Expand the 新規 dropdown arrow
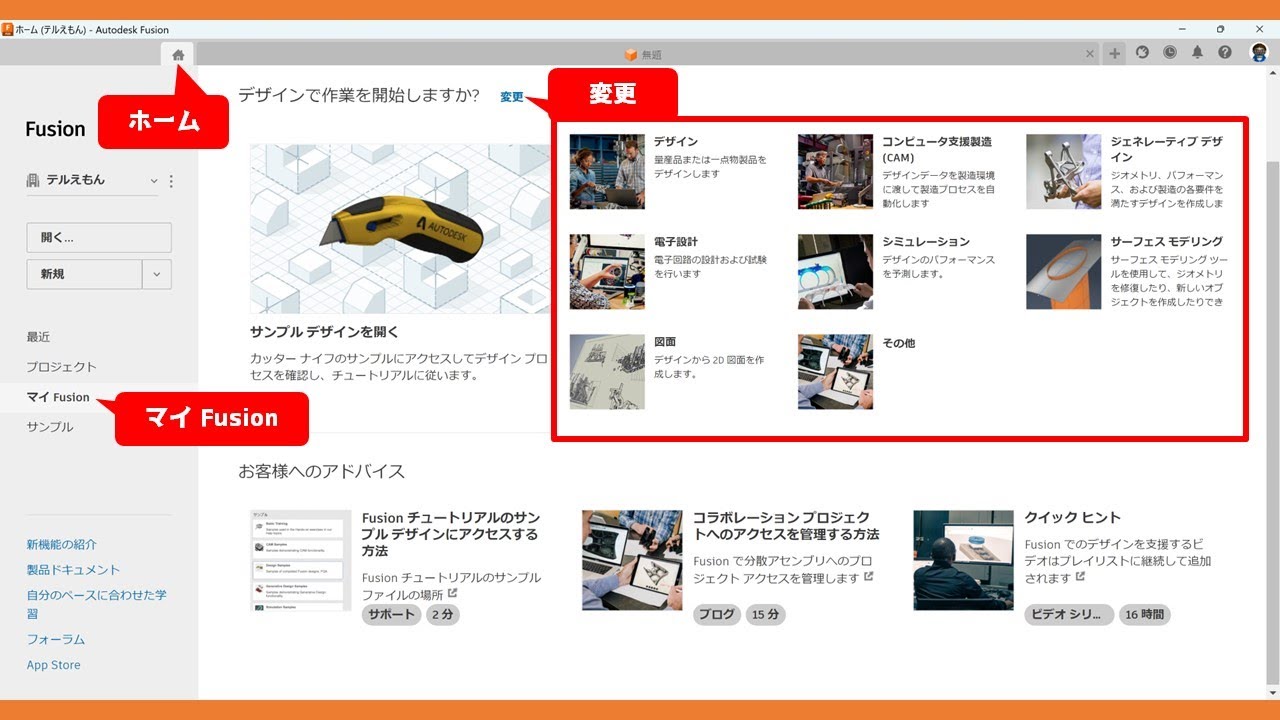Screen dimensions: 1280x720 coord(157,274)
